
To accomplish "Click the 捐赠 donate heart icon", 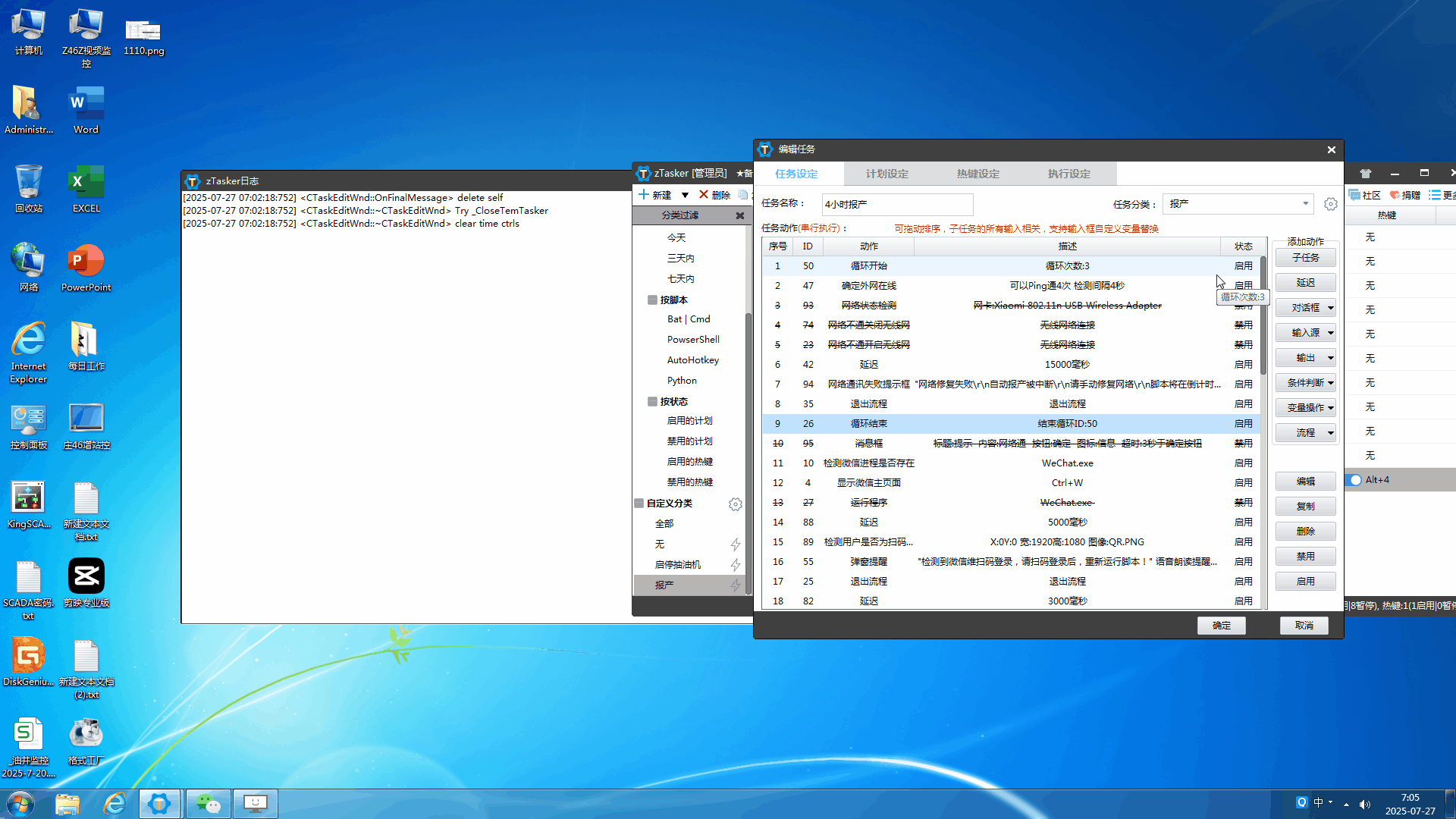I will click(x=1395, y=195).
